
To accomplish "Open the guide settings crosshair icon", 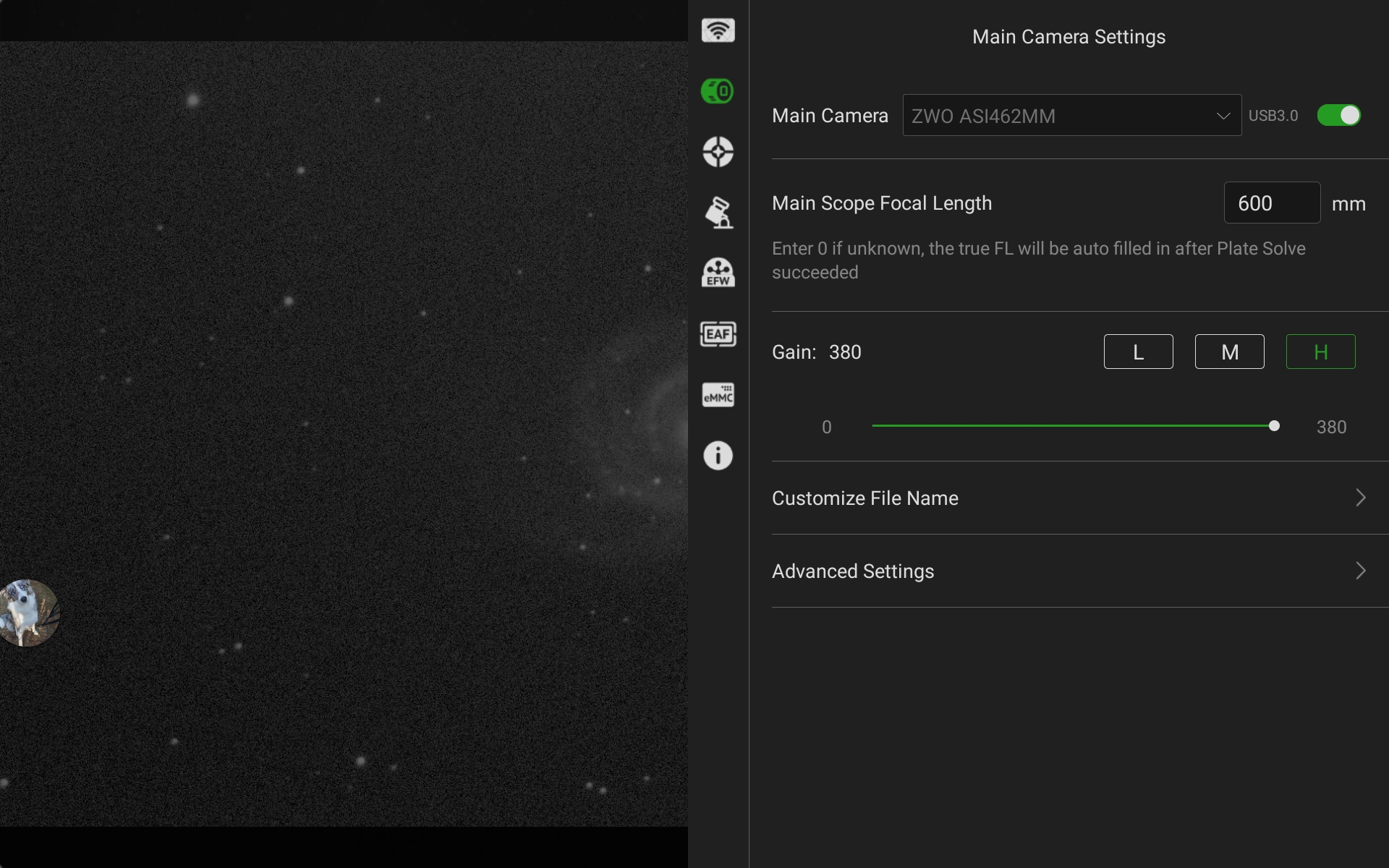I will point(718,152).
